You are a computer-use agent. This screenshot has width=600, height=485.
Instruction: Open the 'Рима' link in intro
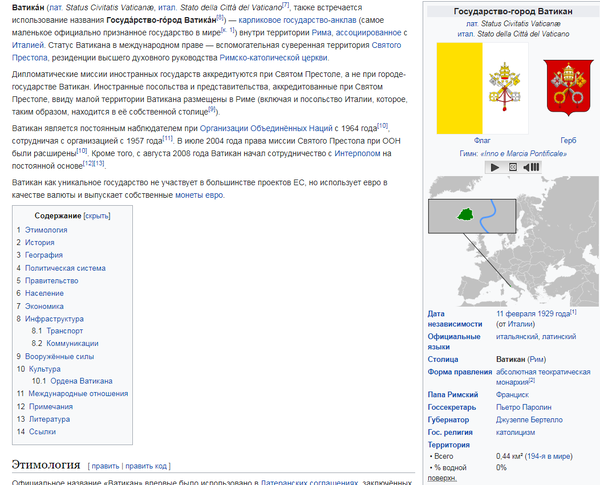point(321,33)
